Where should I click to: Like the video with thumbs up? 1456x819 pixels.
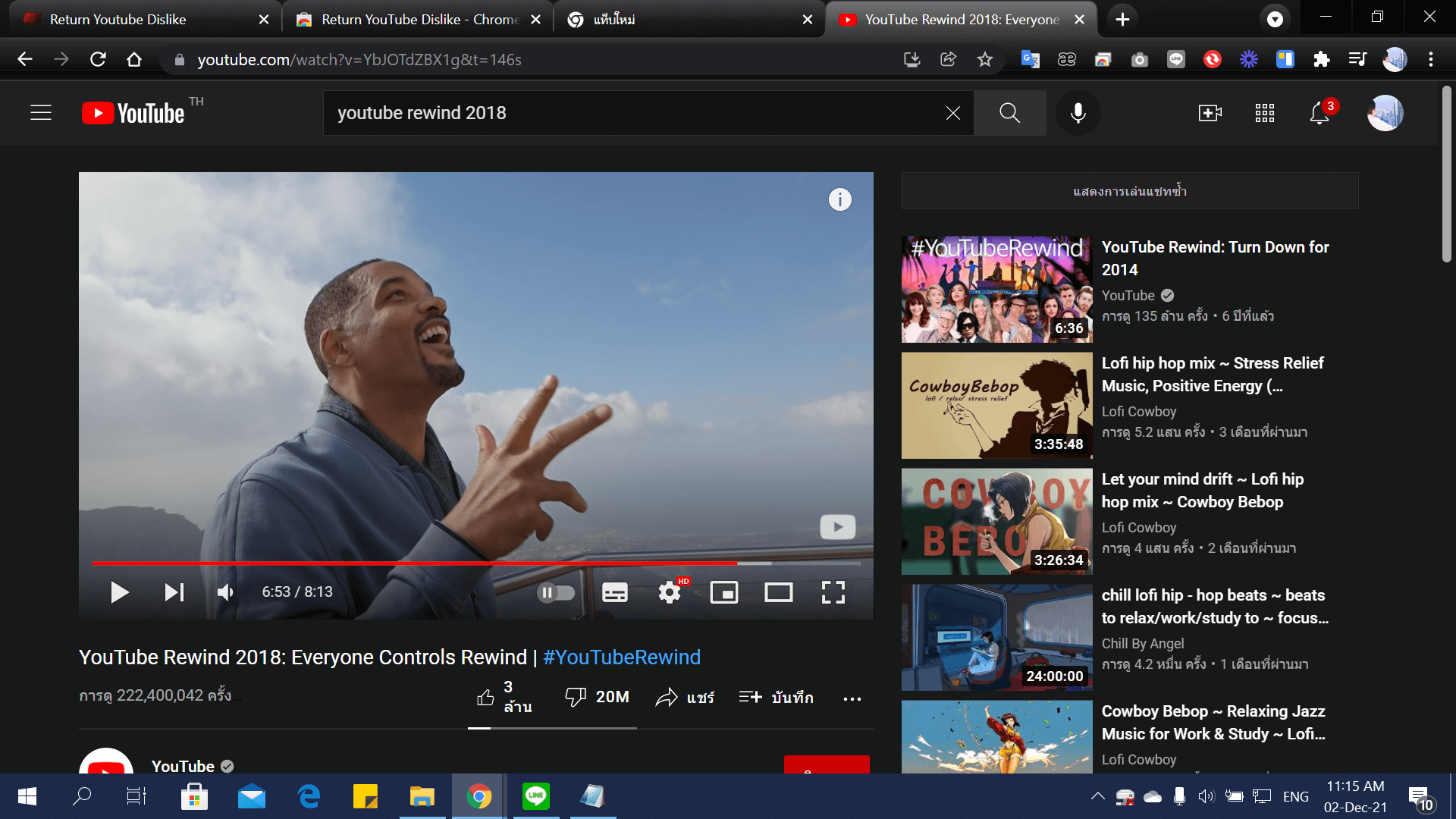tap(504, 697)
